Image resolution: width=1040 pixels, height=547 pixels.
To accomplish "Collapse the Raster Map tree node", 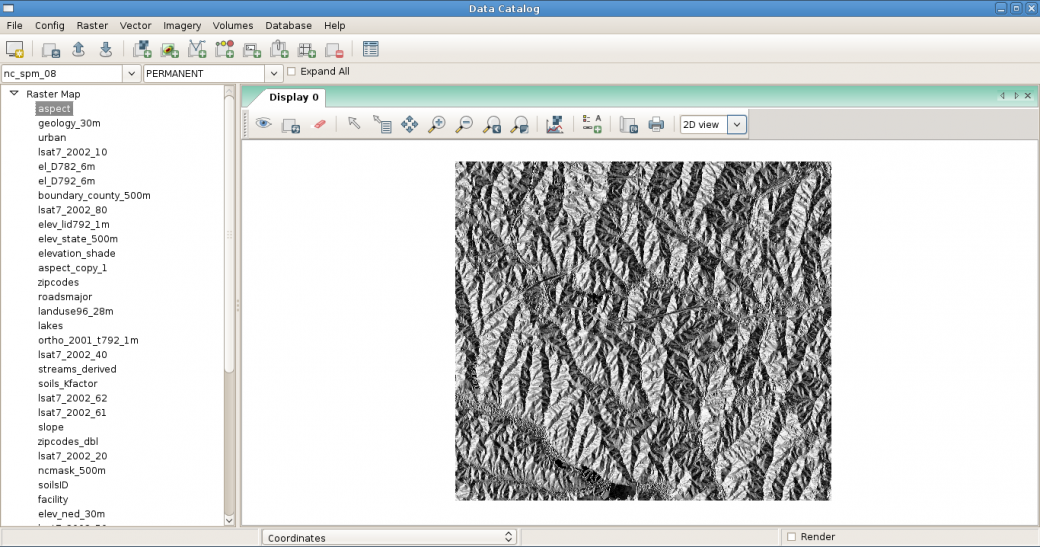I will point(14,94).
